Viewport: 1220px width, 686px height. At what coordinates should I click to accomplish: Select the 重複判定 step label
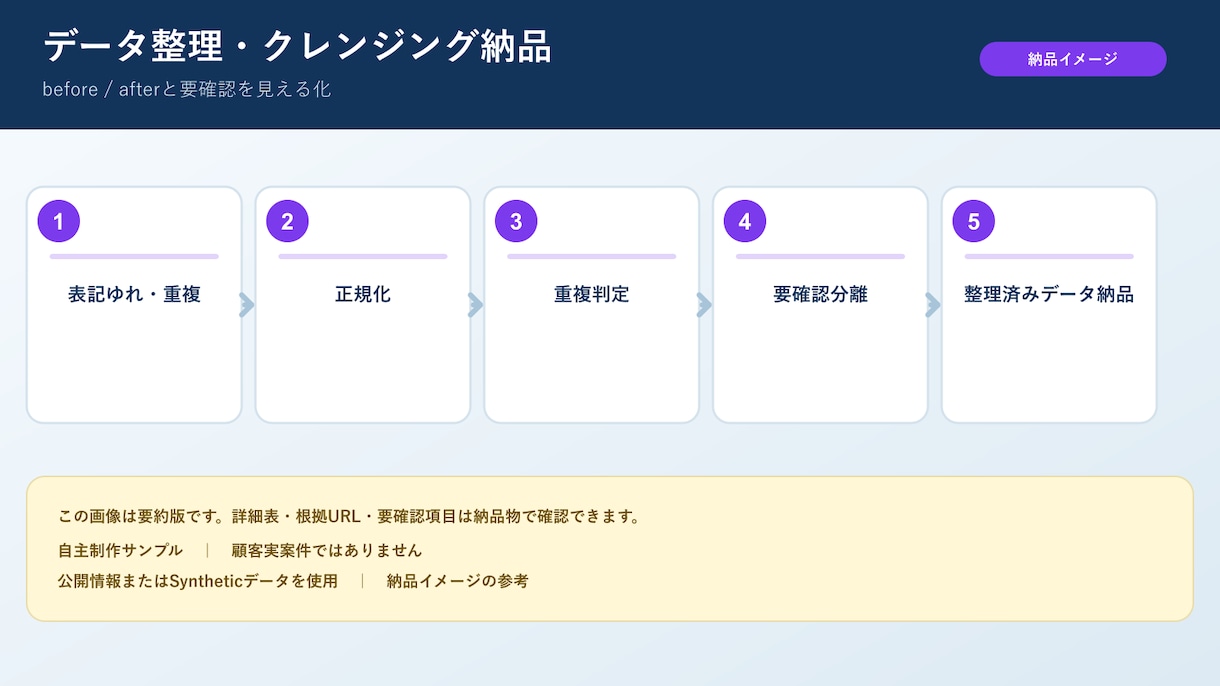click(x=592, y=294)
